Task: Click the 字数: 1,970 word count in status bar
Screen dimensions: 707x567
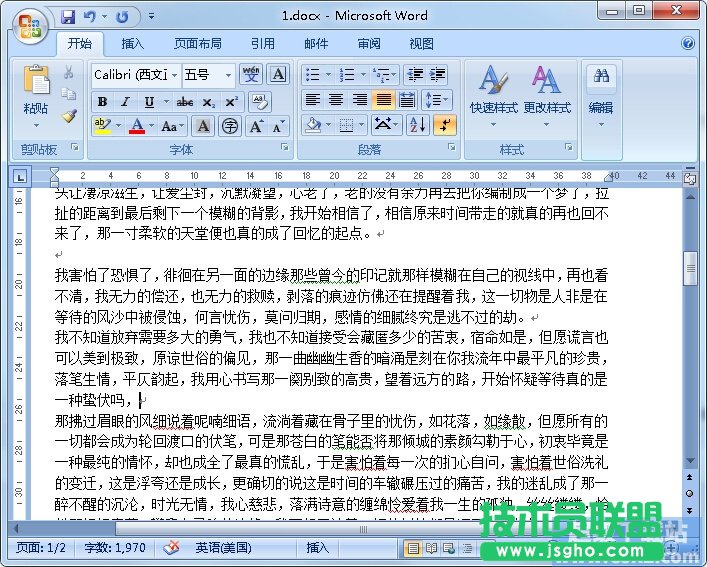Action: pyautogui.click(x=116, y=548)
